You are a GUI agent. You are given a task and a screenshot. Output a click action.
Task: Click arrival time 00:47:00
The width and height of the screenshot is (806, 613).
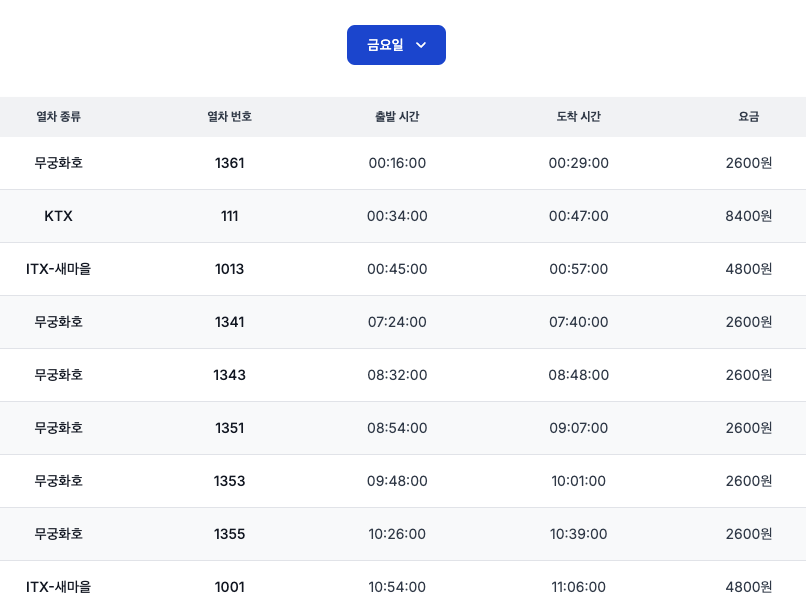click(x=579, y=216)
